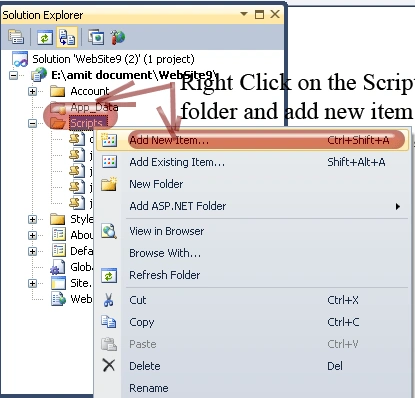
Task: Close the Solution Explorer panel
Action: click(275, 14)
